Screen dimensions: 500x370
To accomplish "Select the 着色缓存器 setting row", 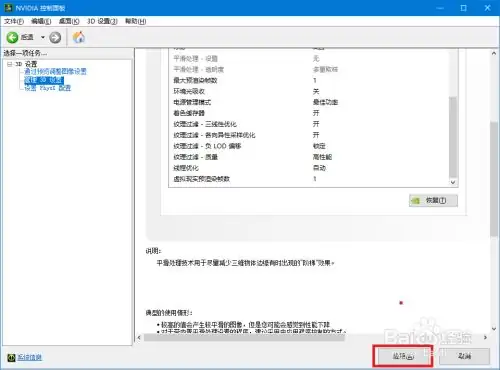I will 309,113.
